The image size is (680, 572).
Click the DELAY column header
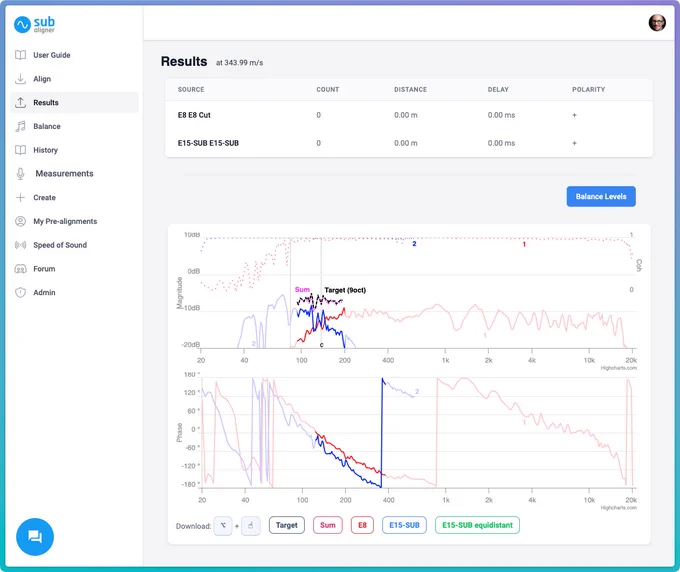(498, 89)
